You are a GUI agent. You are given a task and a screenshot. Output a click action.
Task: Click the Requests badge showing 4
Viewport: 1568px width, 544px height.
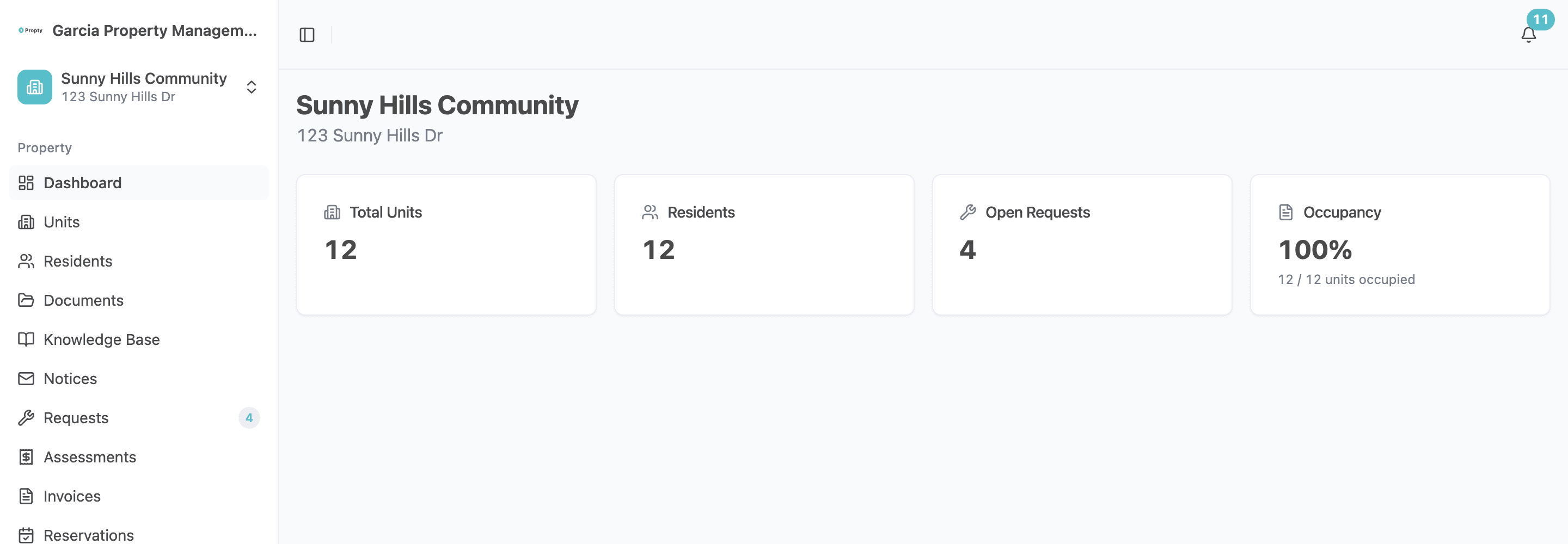[x=249, y=417]
